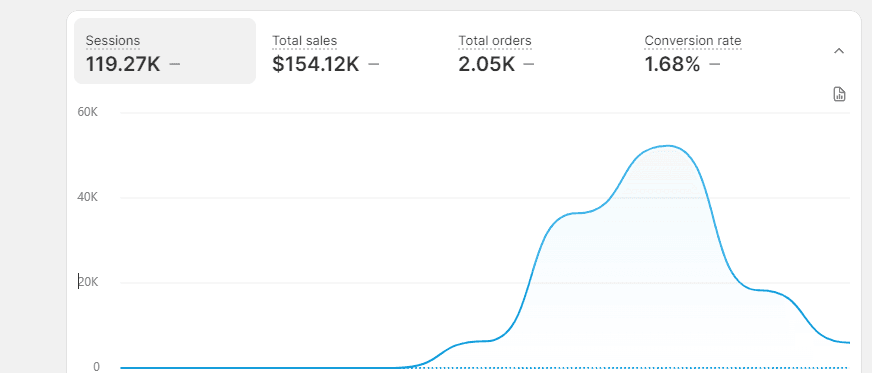Click the highest peak of the sessions curve
This screenshot has width=872, height=373.
point(668,146)
